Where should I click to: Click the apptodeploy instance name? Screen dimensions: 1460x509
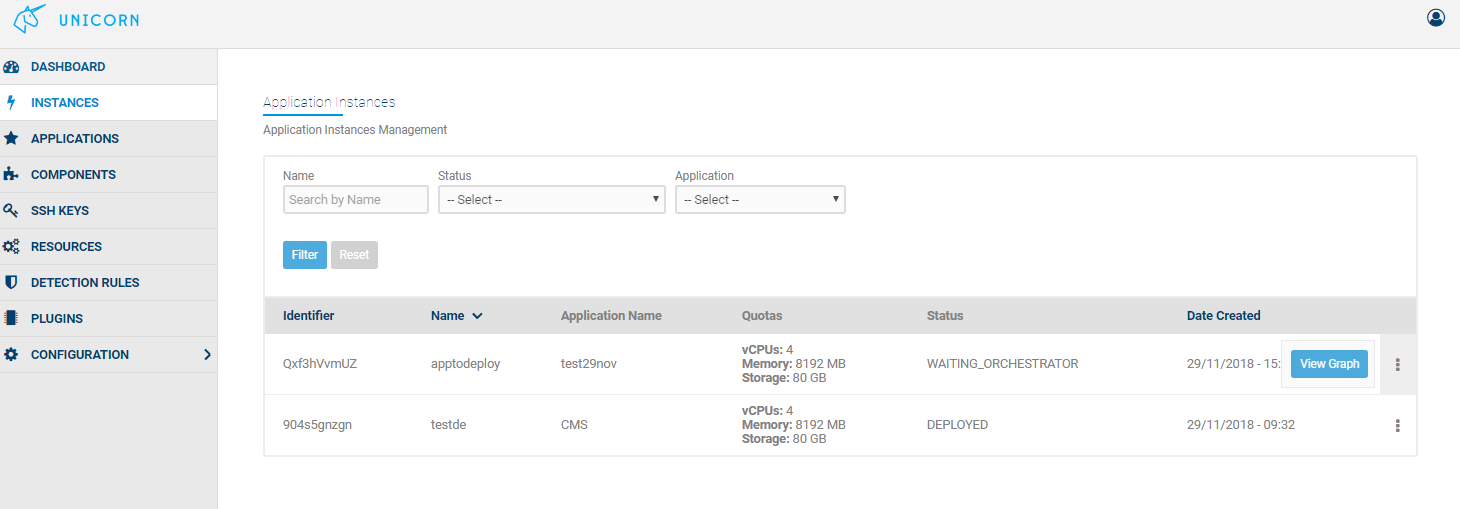point(466,364)
